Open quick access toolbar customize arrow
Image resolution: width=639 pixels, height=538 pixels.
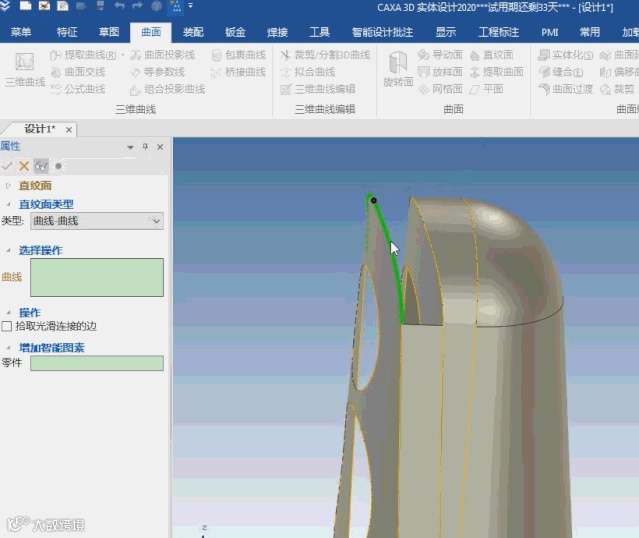[x=190, y=6]
